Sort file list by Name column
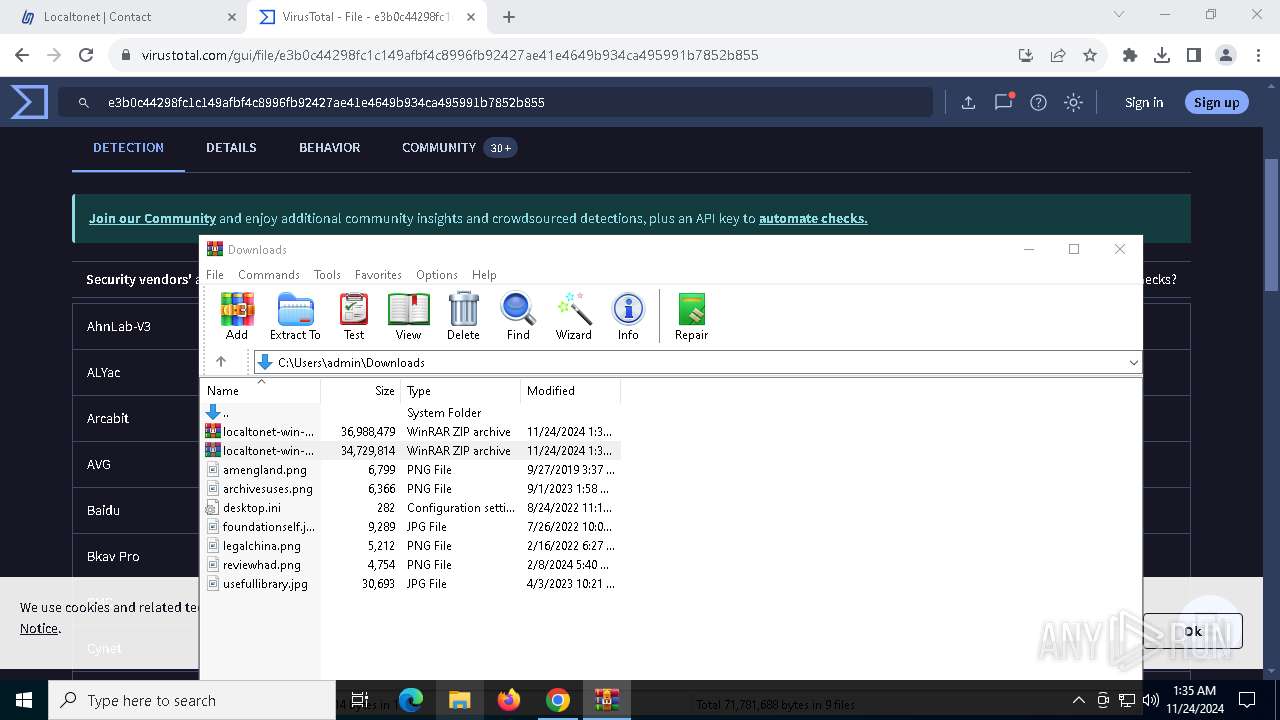Screen dimensions: 1280x720 coord(261,390)
